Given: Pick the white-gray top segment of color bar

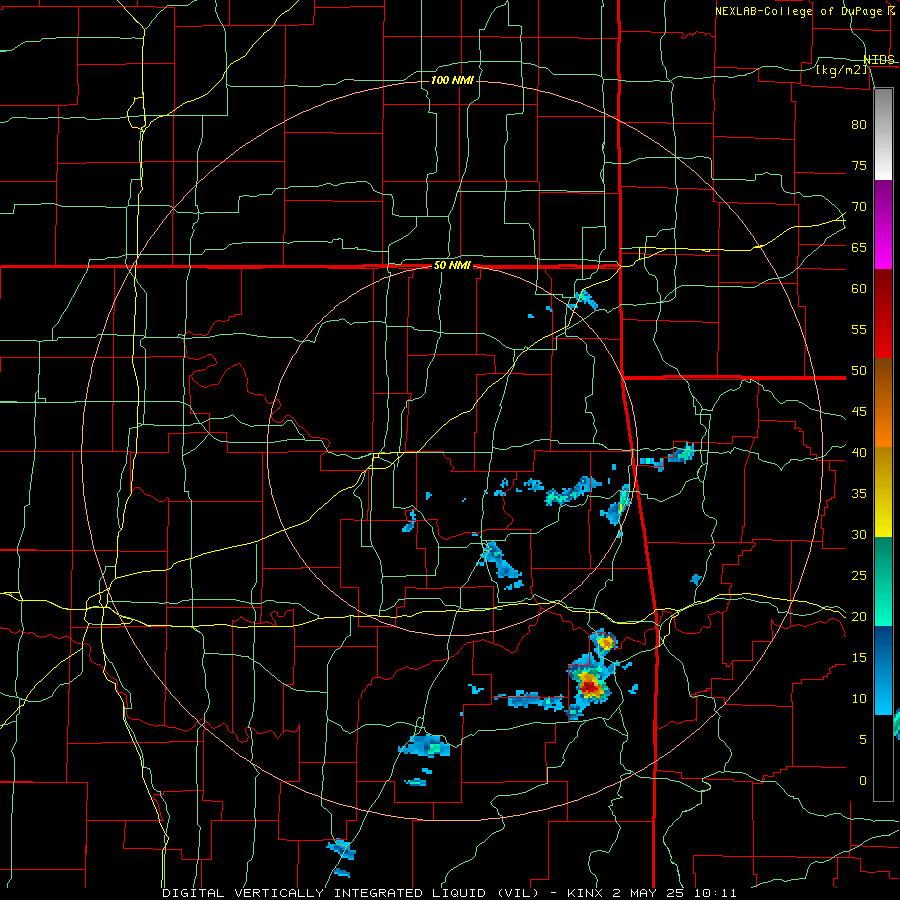Looking at the screenshot, I should coord(883,134).
